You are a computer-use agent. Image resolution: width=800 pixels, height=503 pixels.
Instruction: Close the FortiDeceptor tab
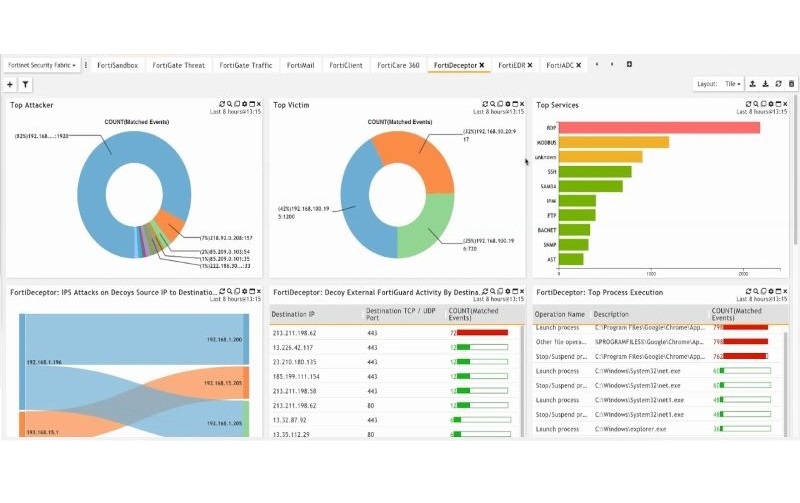[481, 65]
